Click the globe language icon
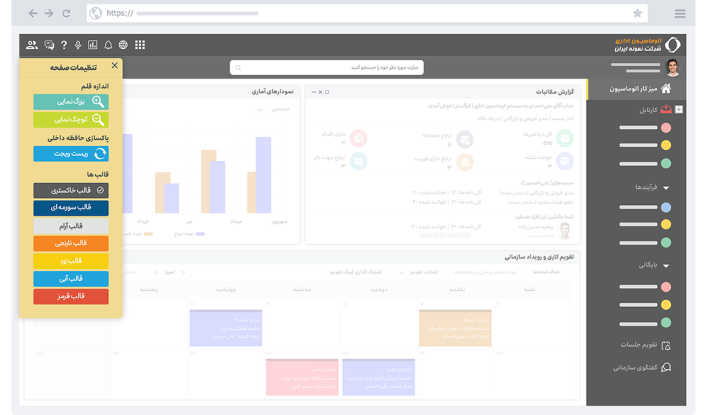 click(123, 45)
